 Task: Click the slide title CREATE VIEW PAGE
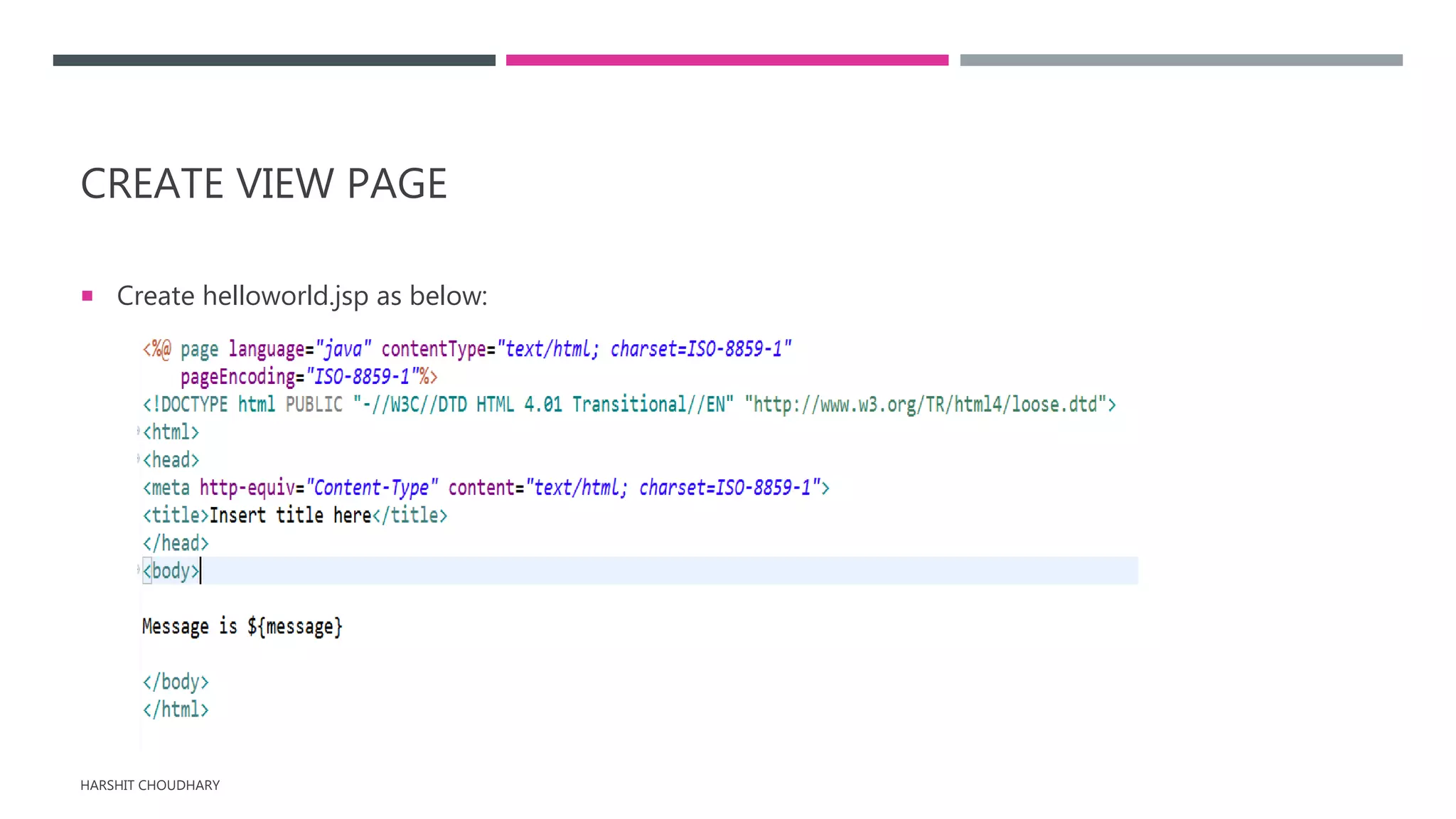pyautogui.click(x=264, y=183)
